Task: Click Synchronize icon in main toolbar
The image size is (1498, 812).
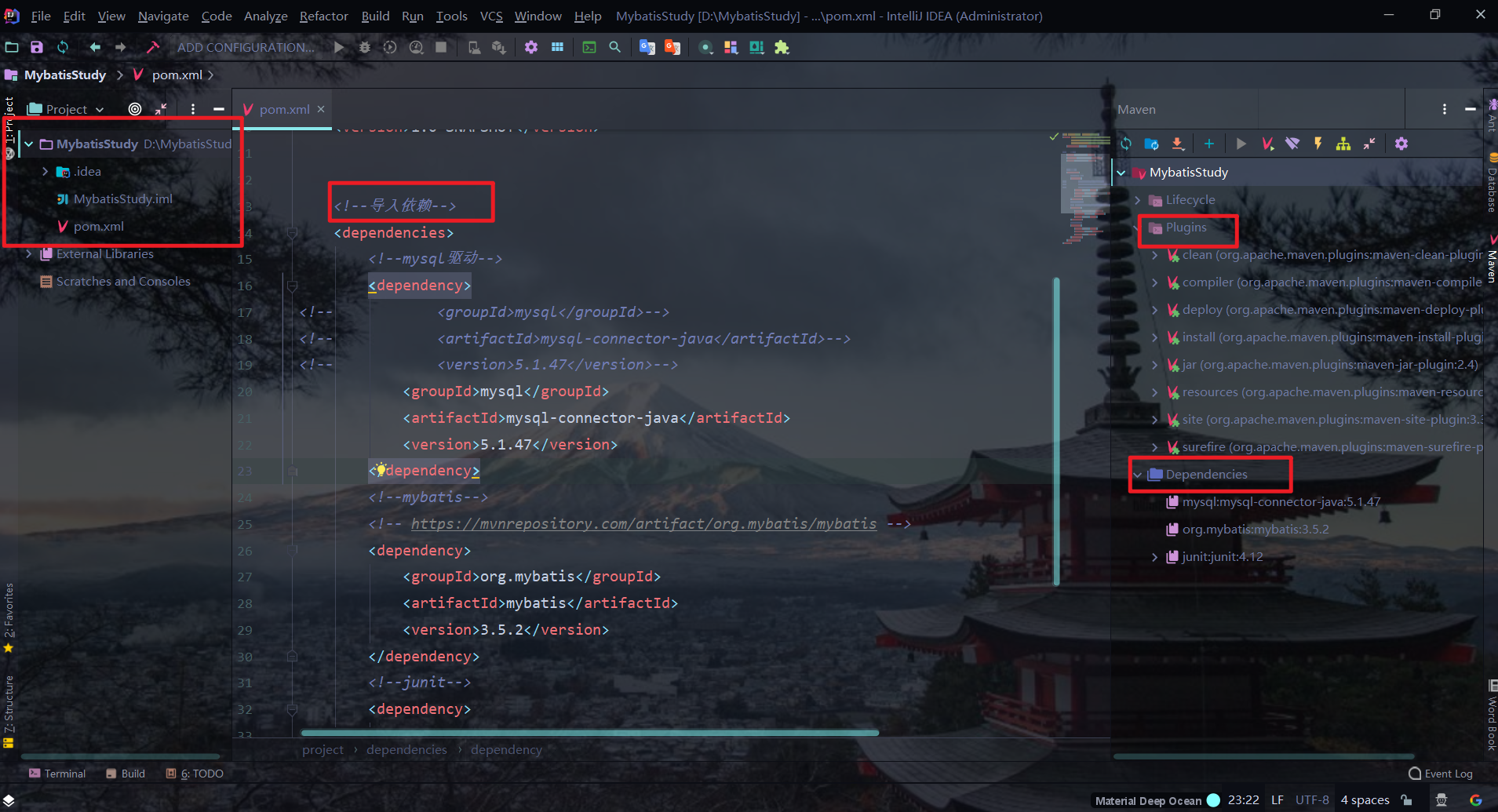Action: point(63,47)
